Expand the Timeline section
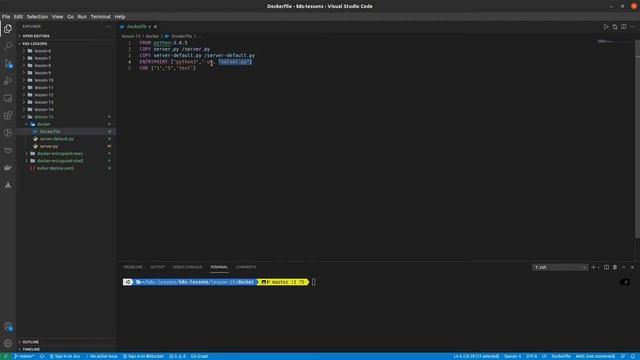640x360 pixels. click(31, 349)
